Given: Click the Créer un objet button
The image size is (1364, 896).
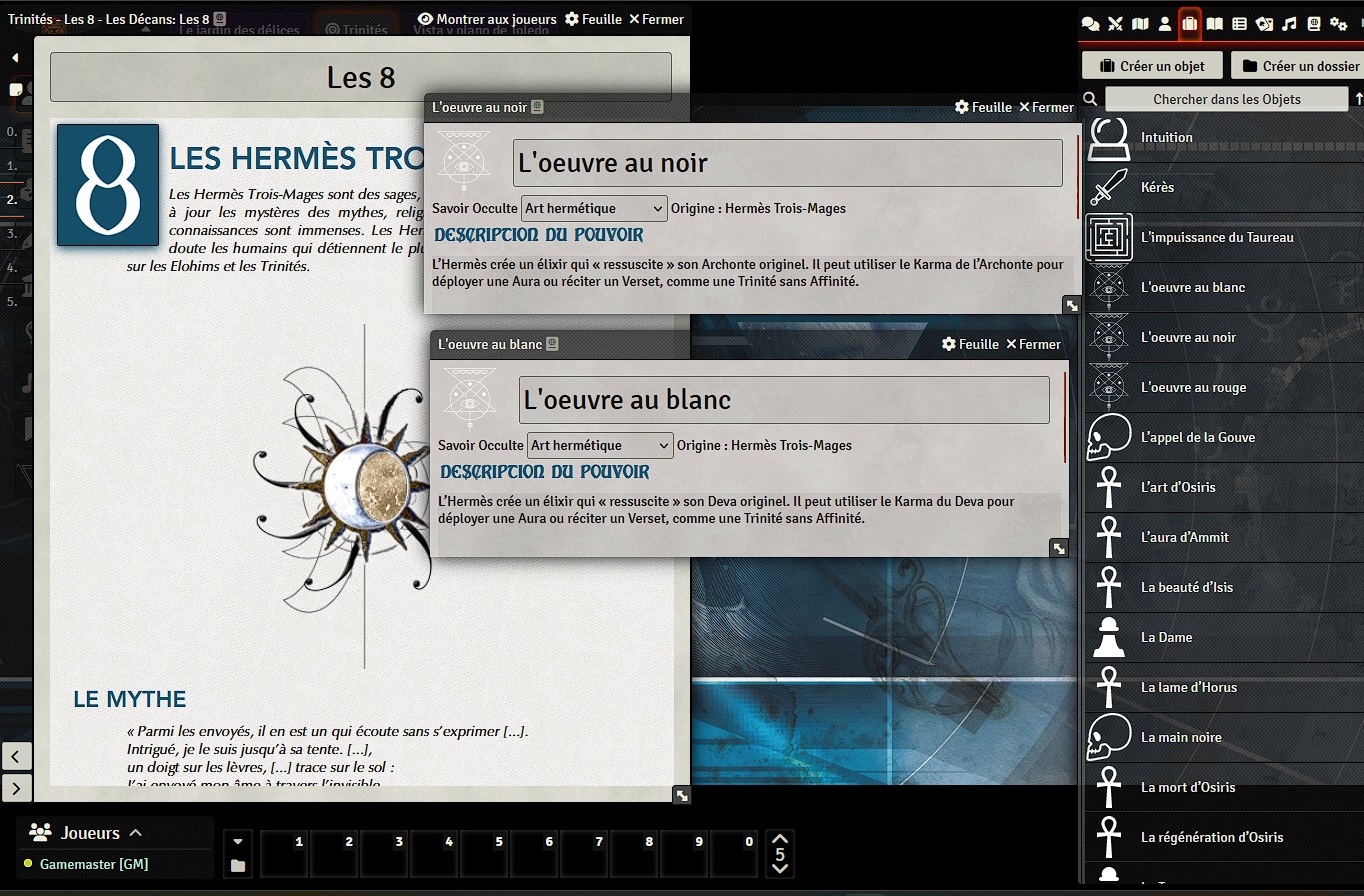Looking at the screenshot, I should 1151,66.
